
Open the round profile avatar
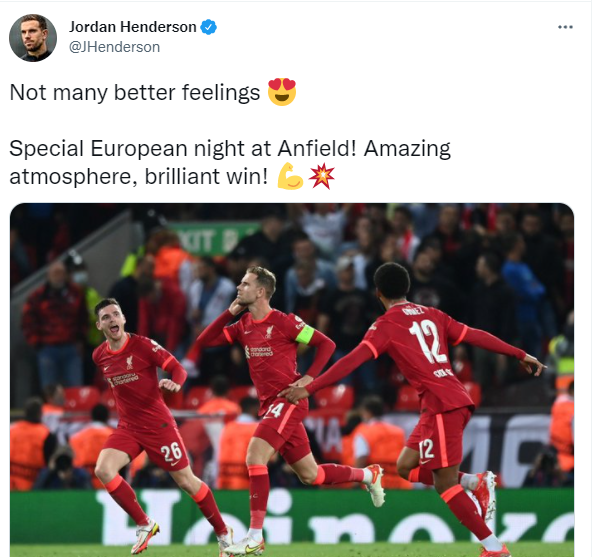33,38
